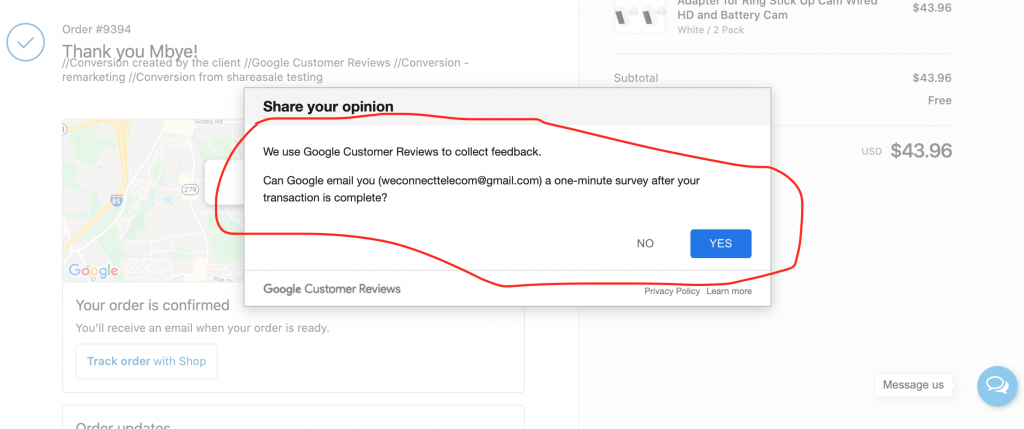Click the Your order is confirmed heading

pyautogui.click(x=152, y=305)
